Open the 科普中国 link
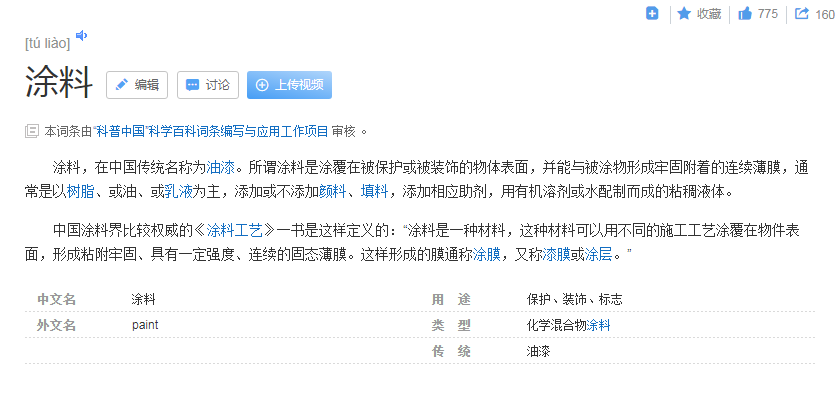840x395 pixels. [x=121, y=131]
